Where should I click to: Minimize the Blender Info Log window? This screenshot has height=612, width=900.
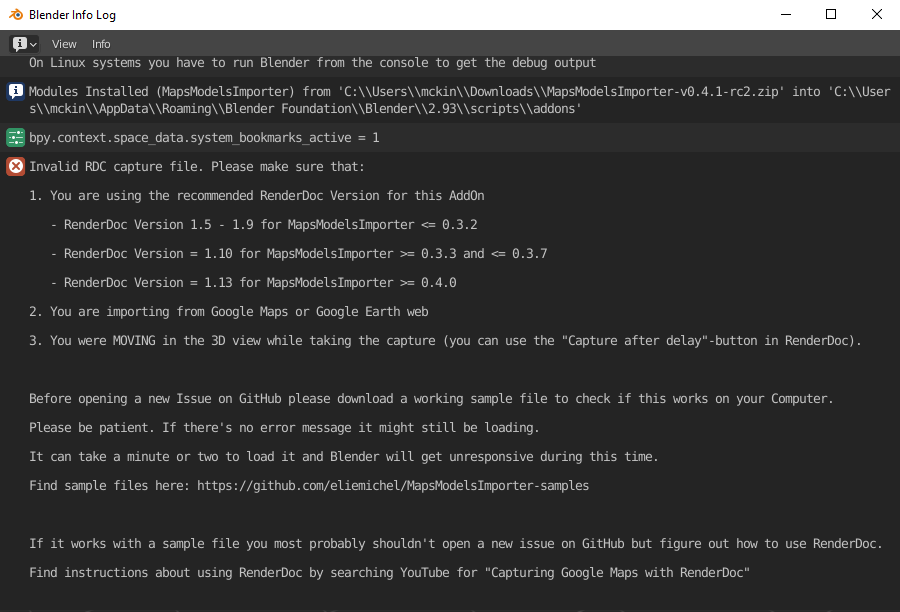785,14
